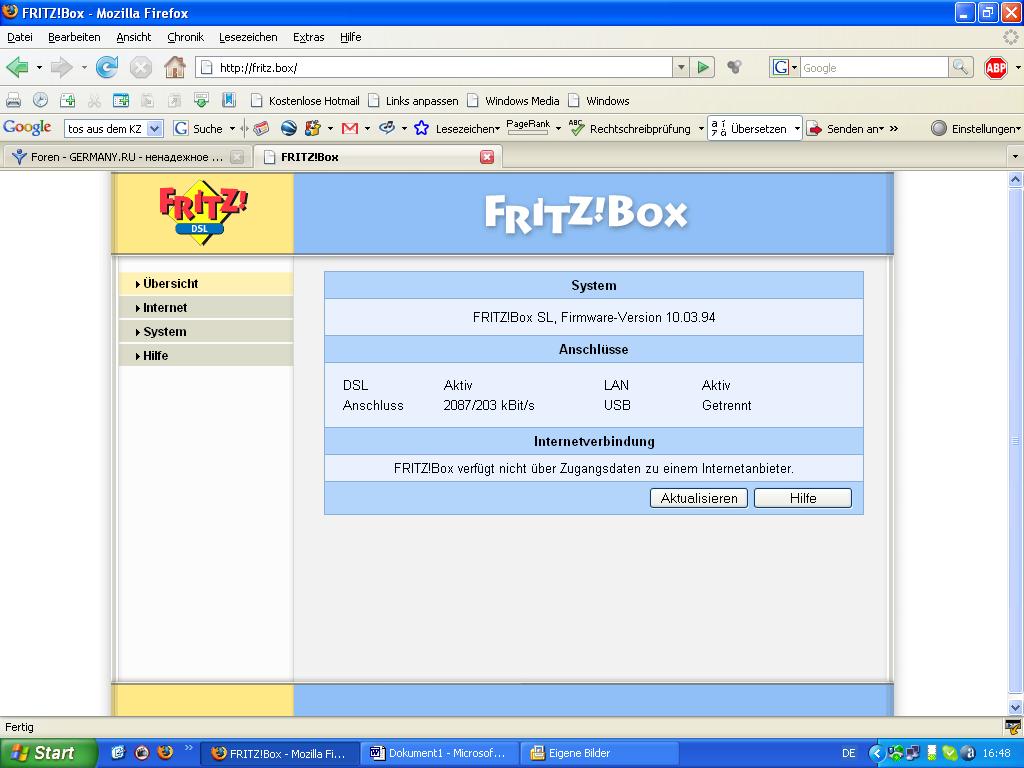Open the Adblock Plus ABP icon
The width and height of the screenshot is (1024, 768).
point(995,67)
